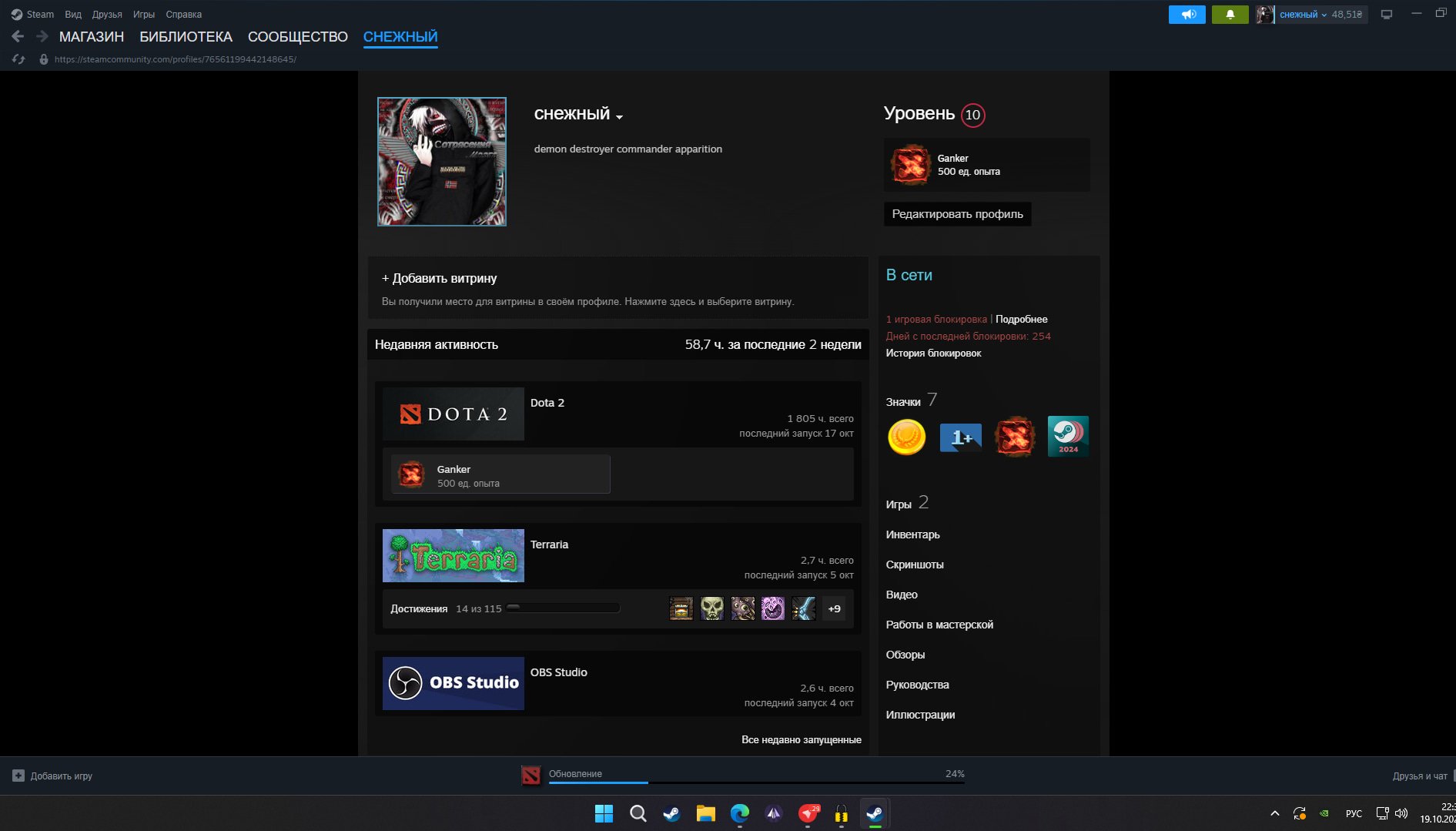
Task: Click the Big Picture mode monitor icon
Action: 1386,15
